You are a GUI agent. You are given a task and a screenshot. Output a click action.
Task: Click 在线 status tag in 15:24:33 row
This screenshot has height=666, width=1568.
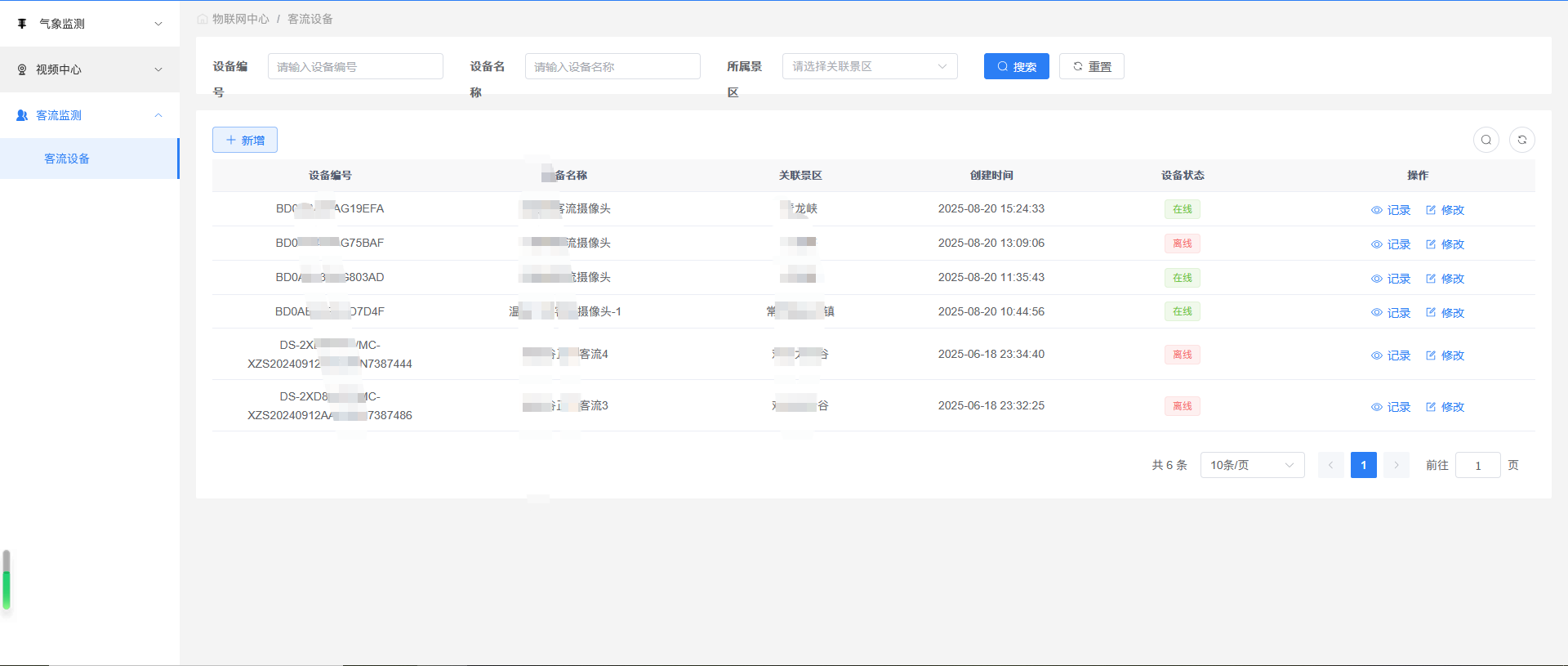[x=1183, y=209]
